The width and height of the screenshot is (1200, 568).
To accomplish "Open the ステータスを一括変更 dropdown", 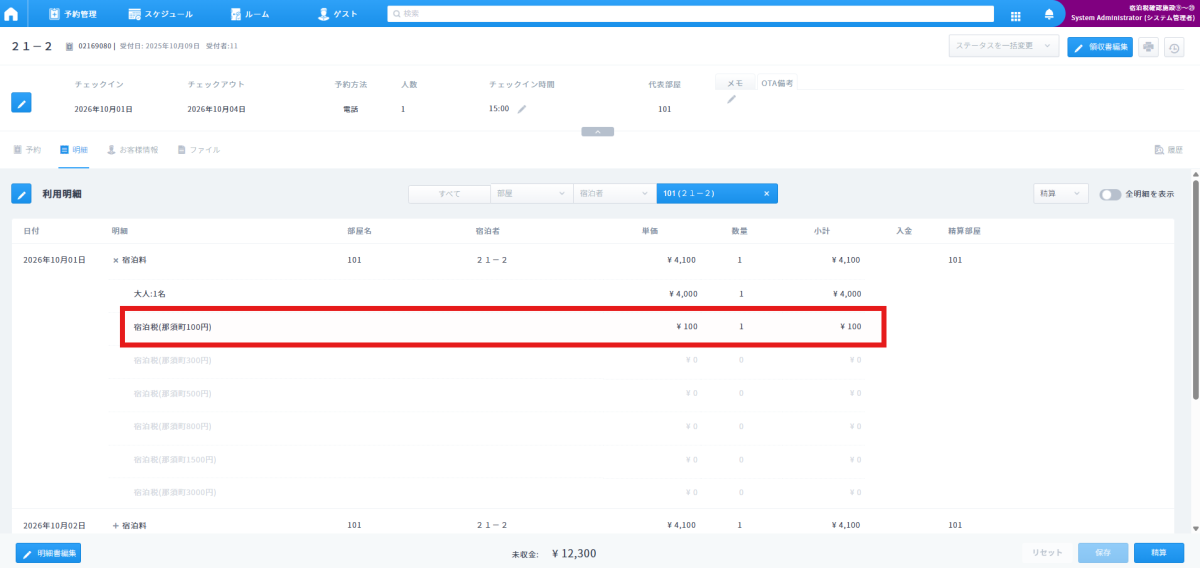I will [x=1003, y=46].
